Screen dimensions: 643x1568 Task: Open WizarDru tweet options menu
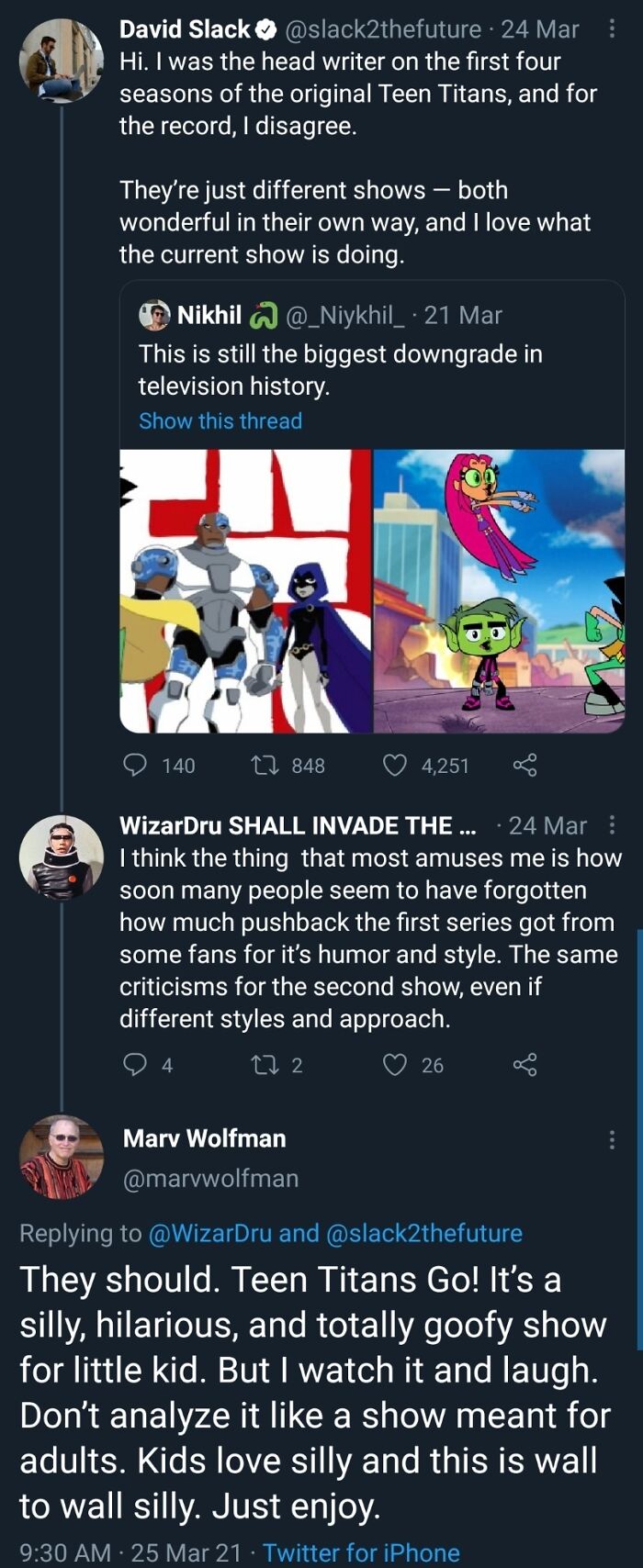(x=612, y=825)
